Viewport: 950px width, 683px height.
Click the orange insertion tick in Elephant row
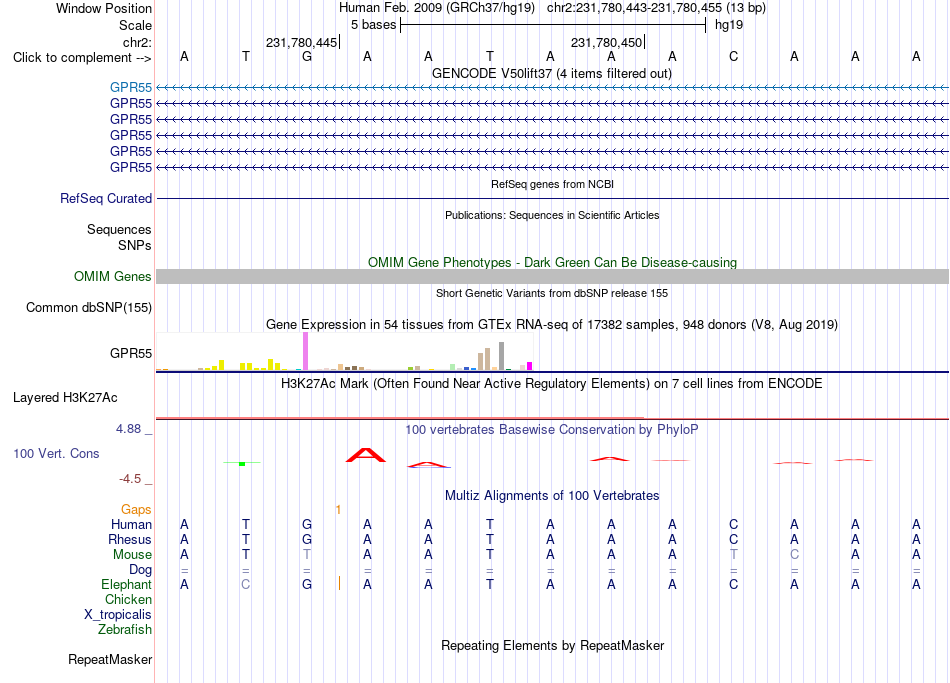(339, 584)
